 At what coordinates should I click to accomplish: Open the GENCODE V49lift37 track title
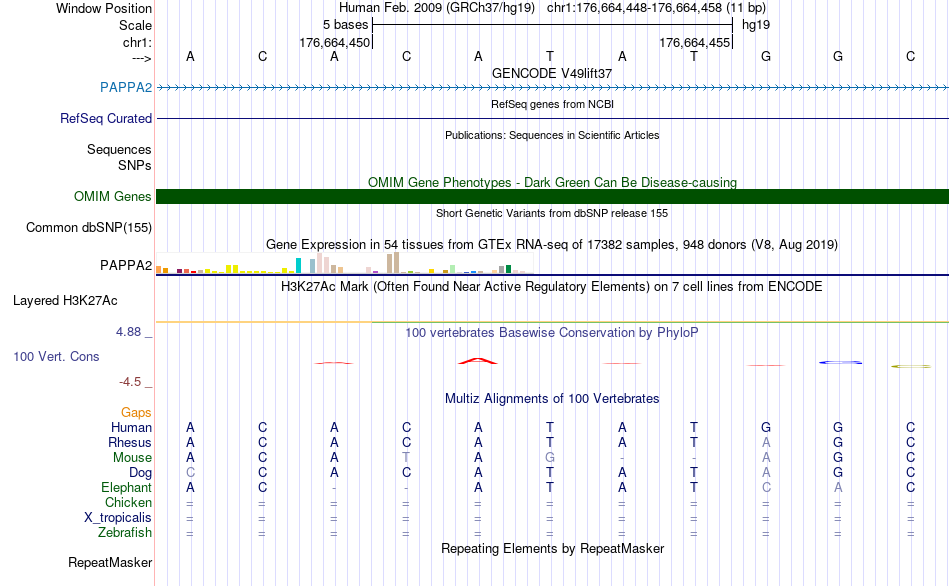click(552, 73)
